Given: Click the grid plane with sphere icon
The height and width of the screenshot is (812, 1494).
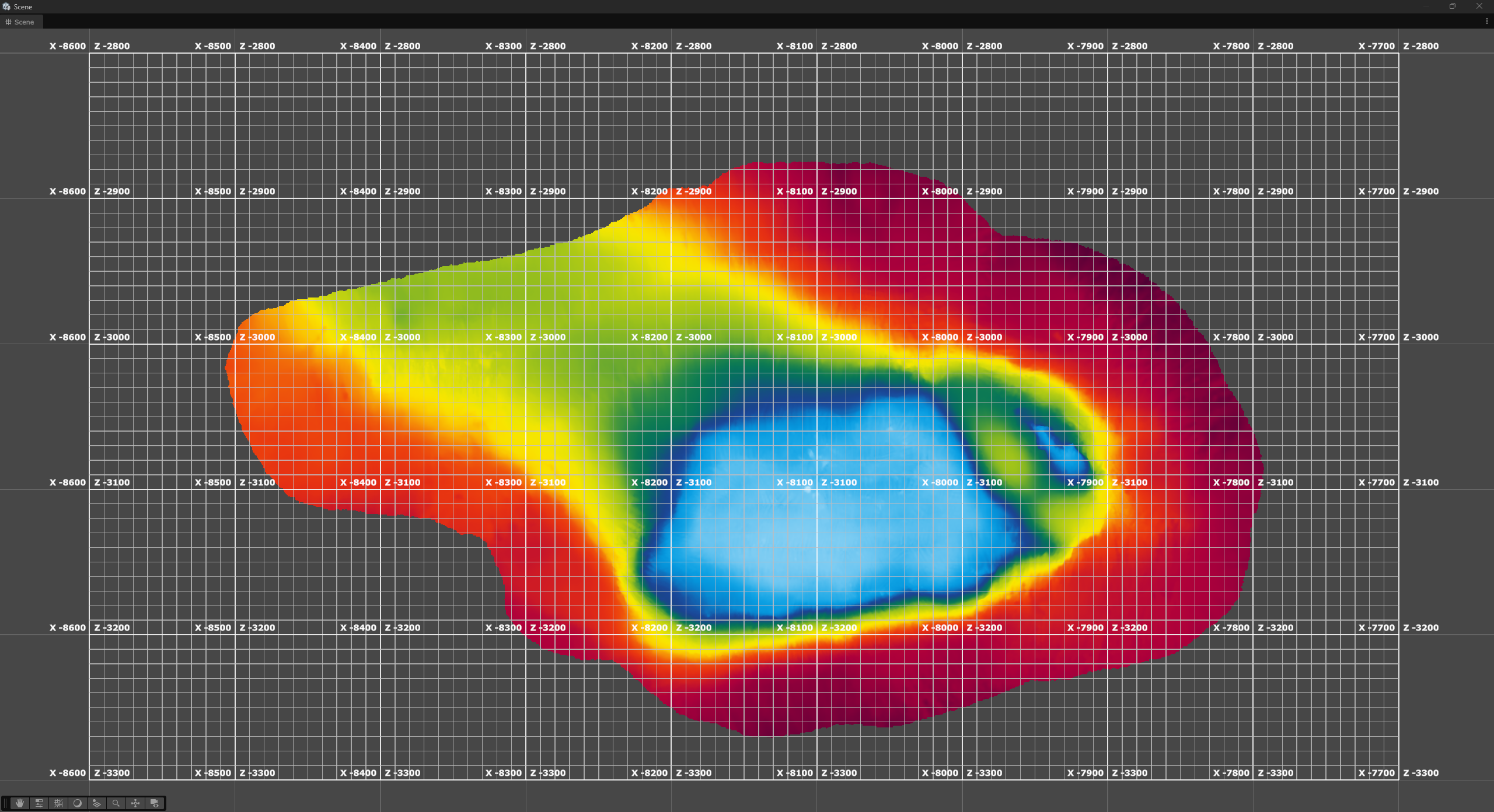Looking at the screenshot, I should coord(97,803).
